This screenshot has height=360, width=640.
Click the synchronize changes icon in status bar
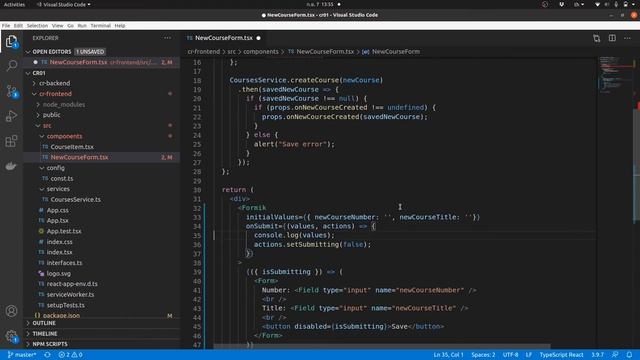click(x=48, y=355)
